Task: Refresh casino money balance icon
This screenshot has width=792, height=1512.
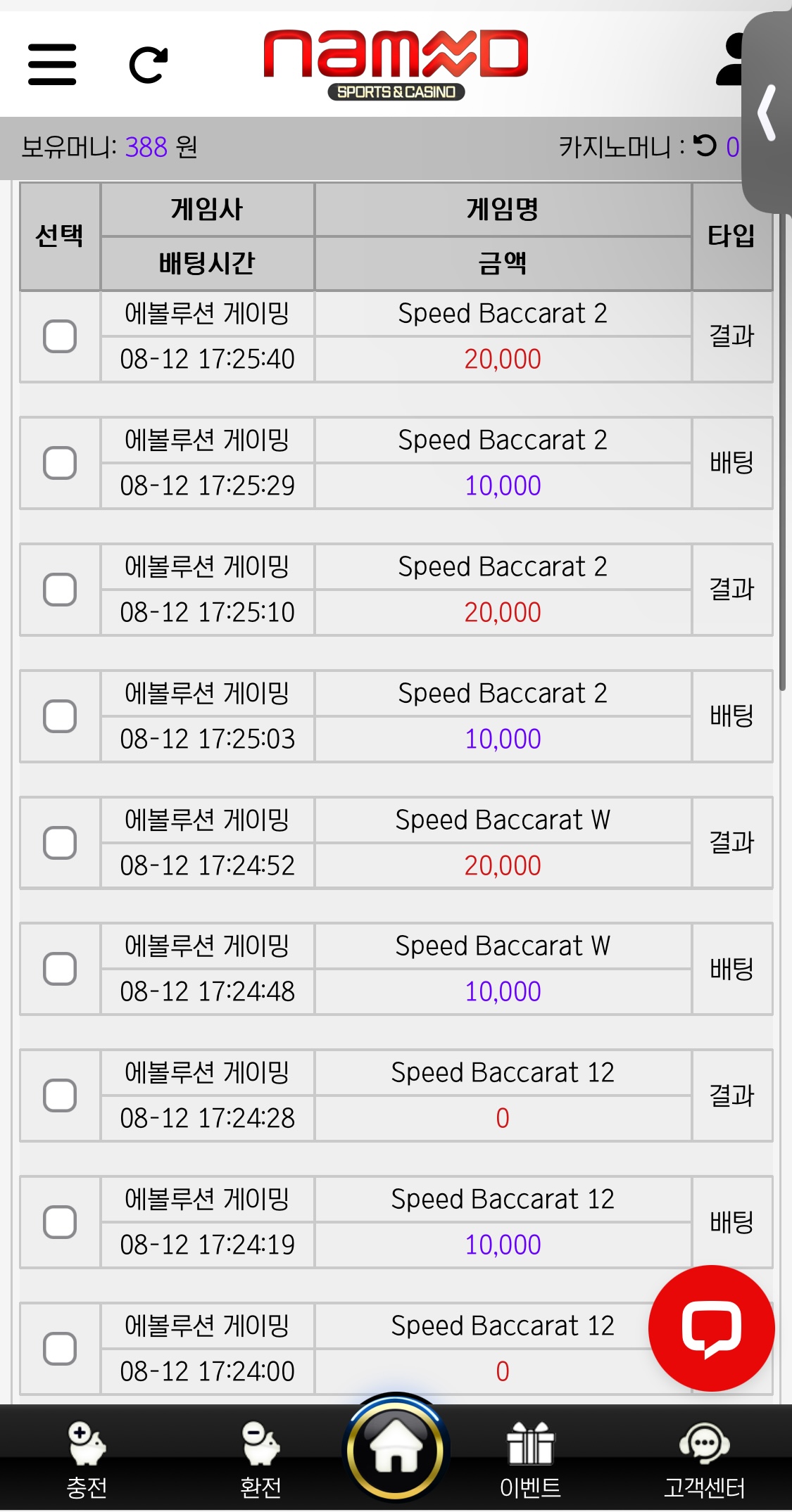Action: [705, 146]
